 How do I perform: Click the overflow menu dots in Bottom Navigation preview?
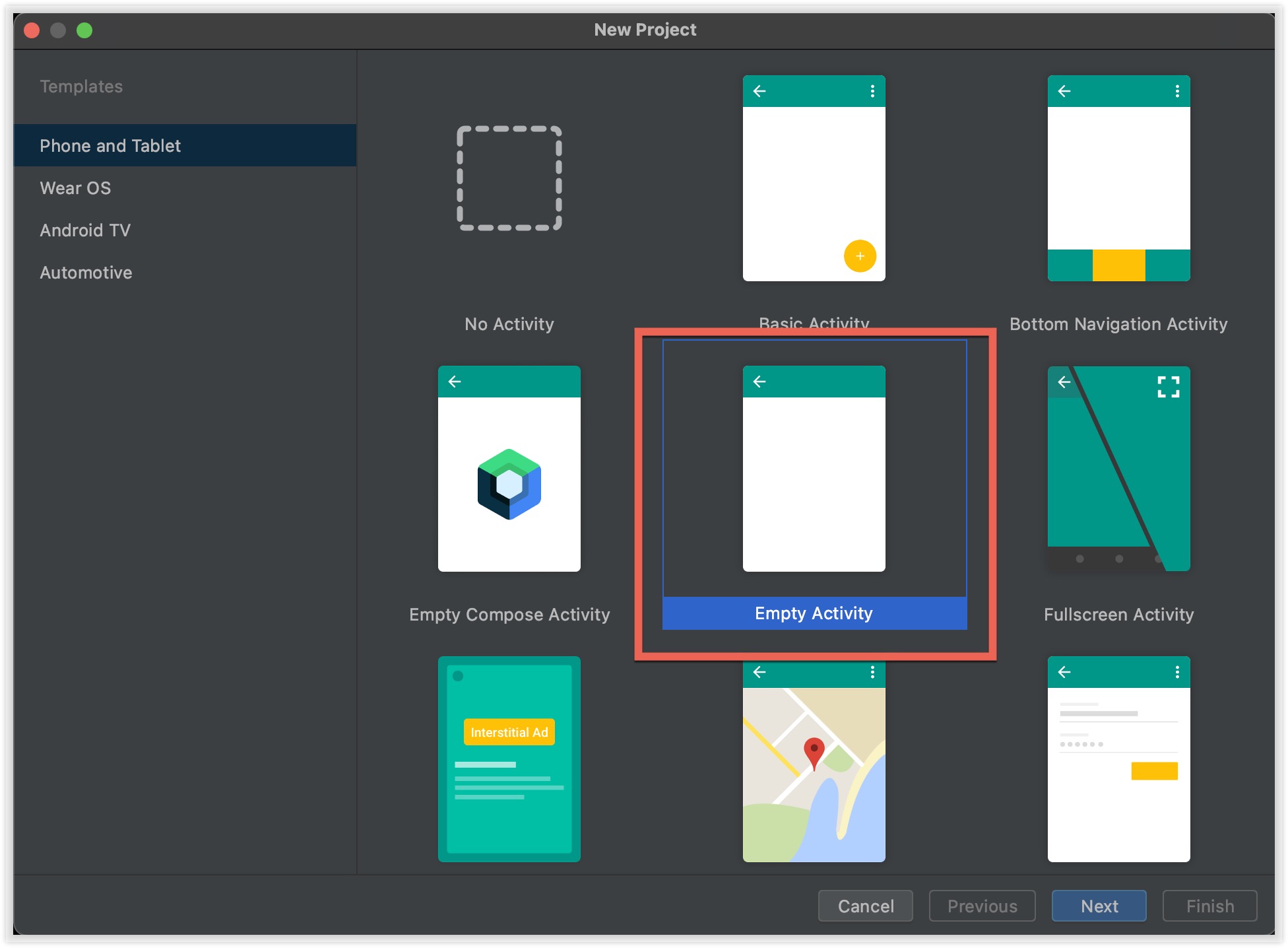point(1176,90)
